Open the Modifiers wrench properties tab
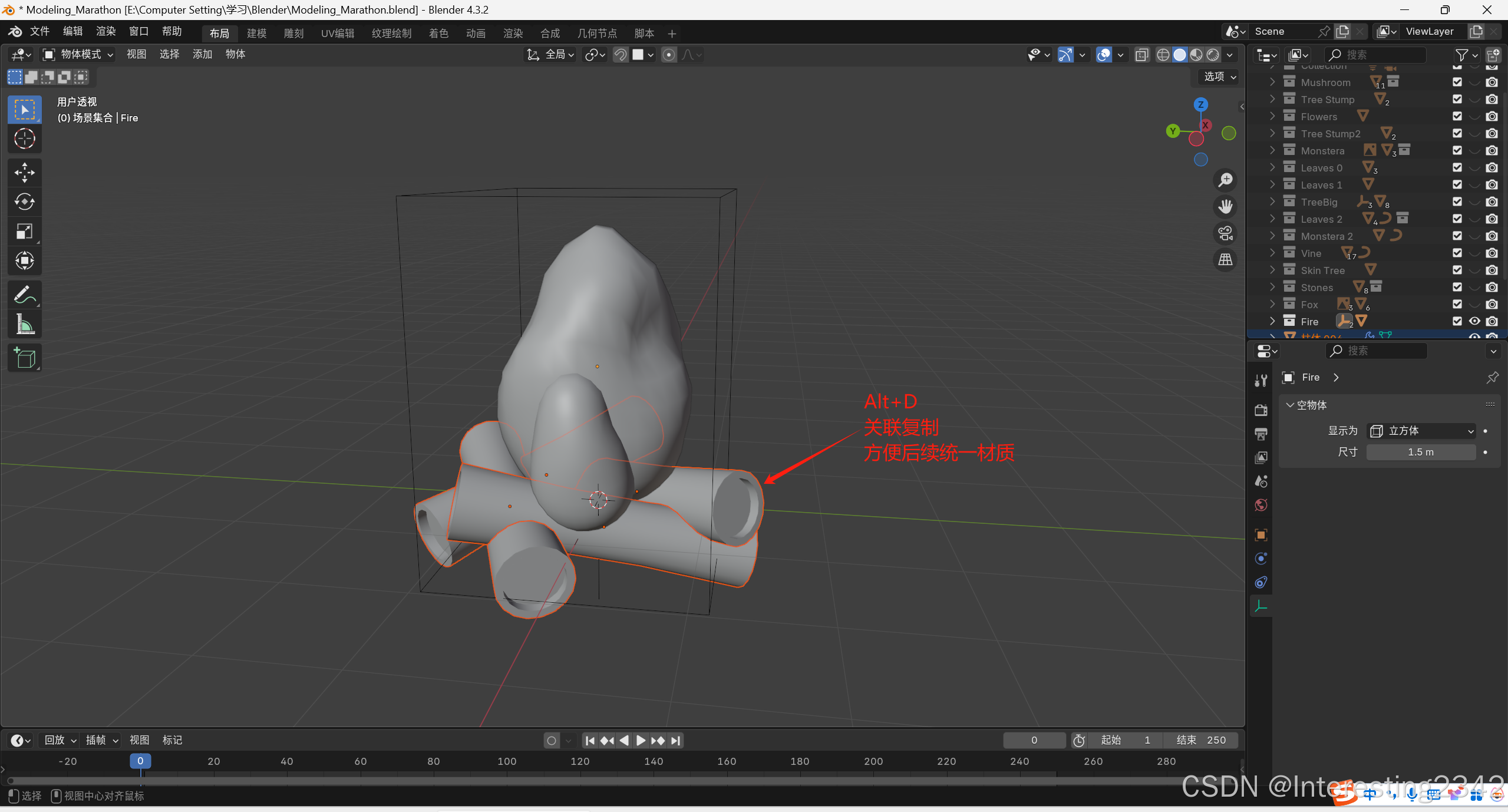The height and width of the screenshot is (812, 1508). (1261, 381)
